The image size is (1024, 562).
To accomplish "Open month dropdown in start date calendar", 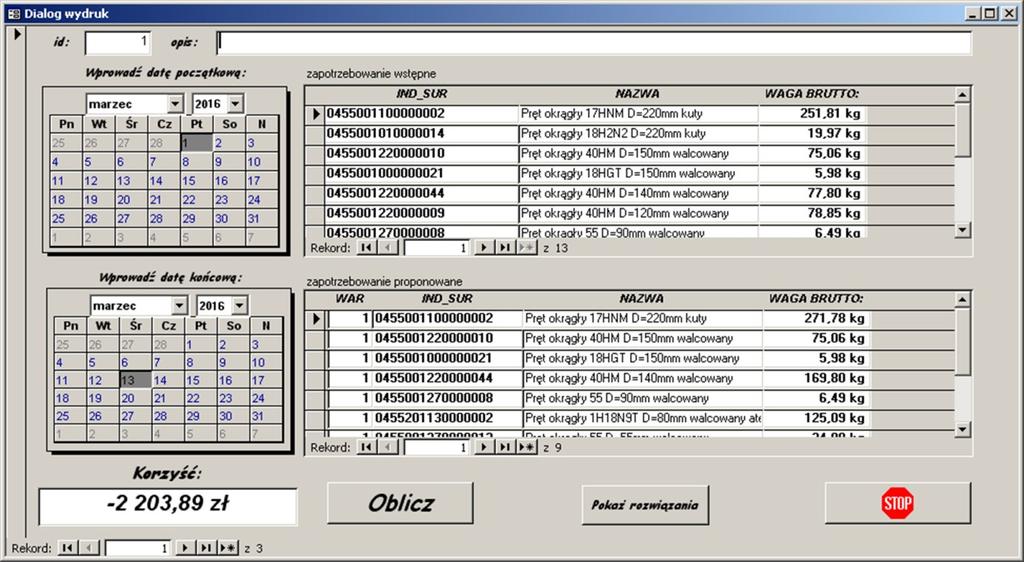I will pyautogui.click(x=175, y=104).
